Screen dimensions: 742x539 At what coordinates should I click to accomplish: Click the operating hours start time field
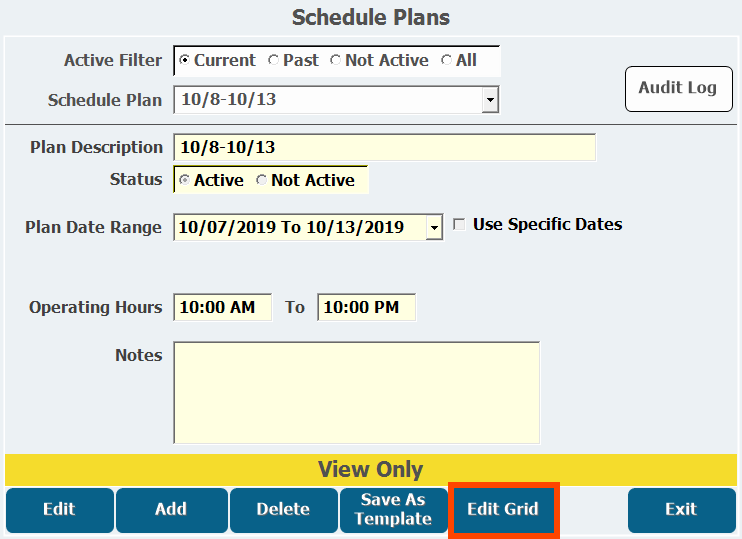tap(222, 308)
